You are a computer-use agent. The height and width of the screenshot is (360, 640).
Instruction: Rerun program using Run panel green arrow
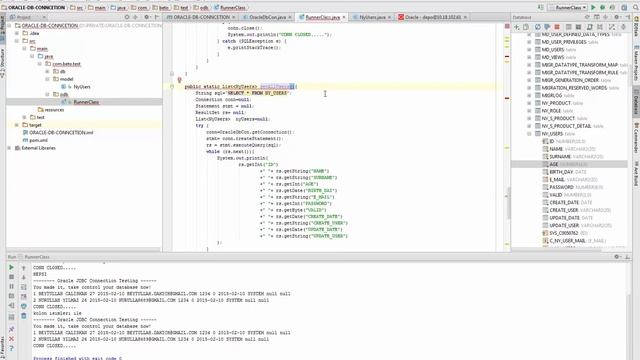[11, 267]
